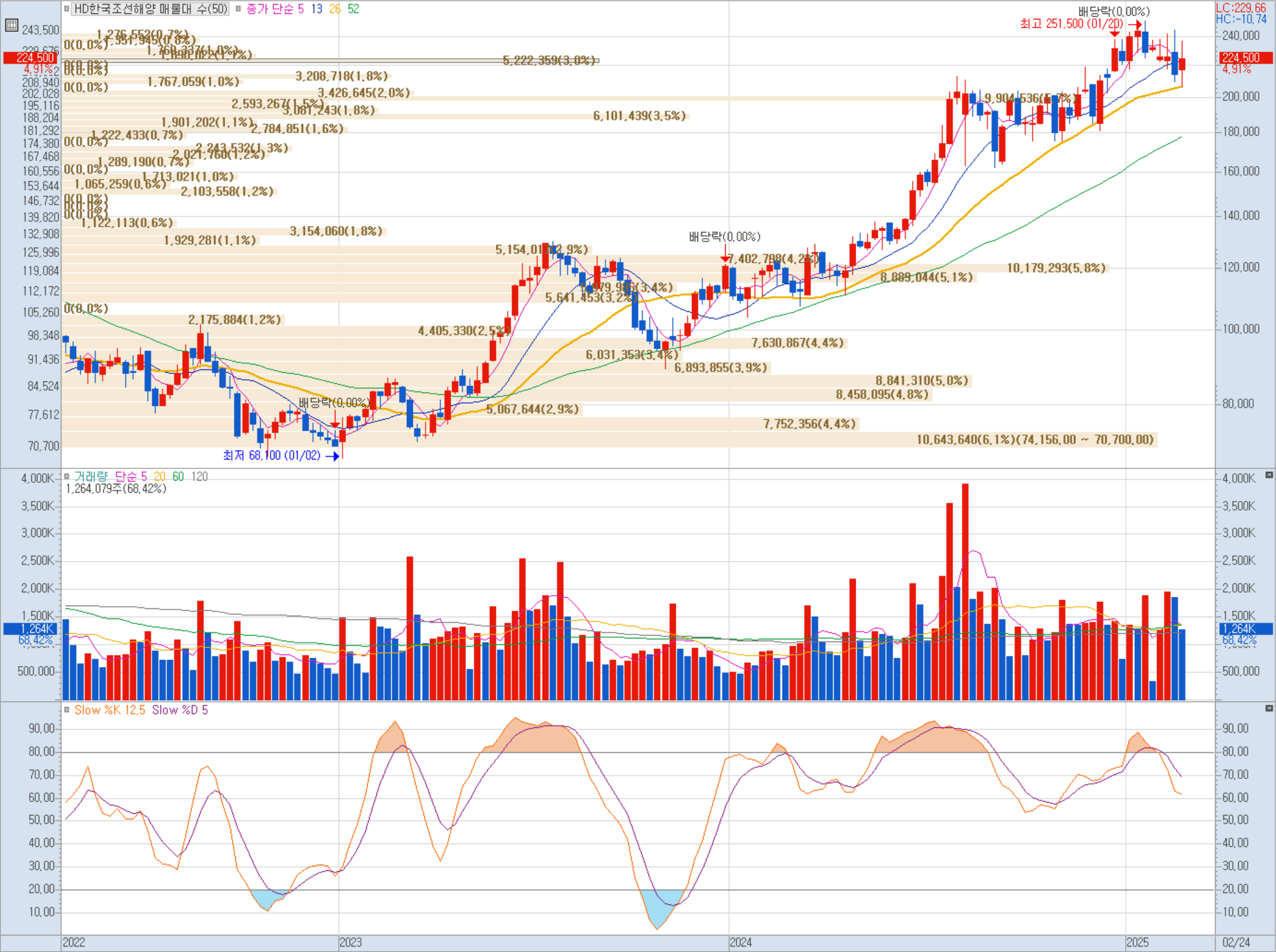Close the volume panel with its X icon
This screenshot has width=1276, height=952.
[x=1269, y=475]
